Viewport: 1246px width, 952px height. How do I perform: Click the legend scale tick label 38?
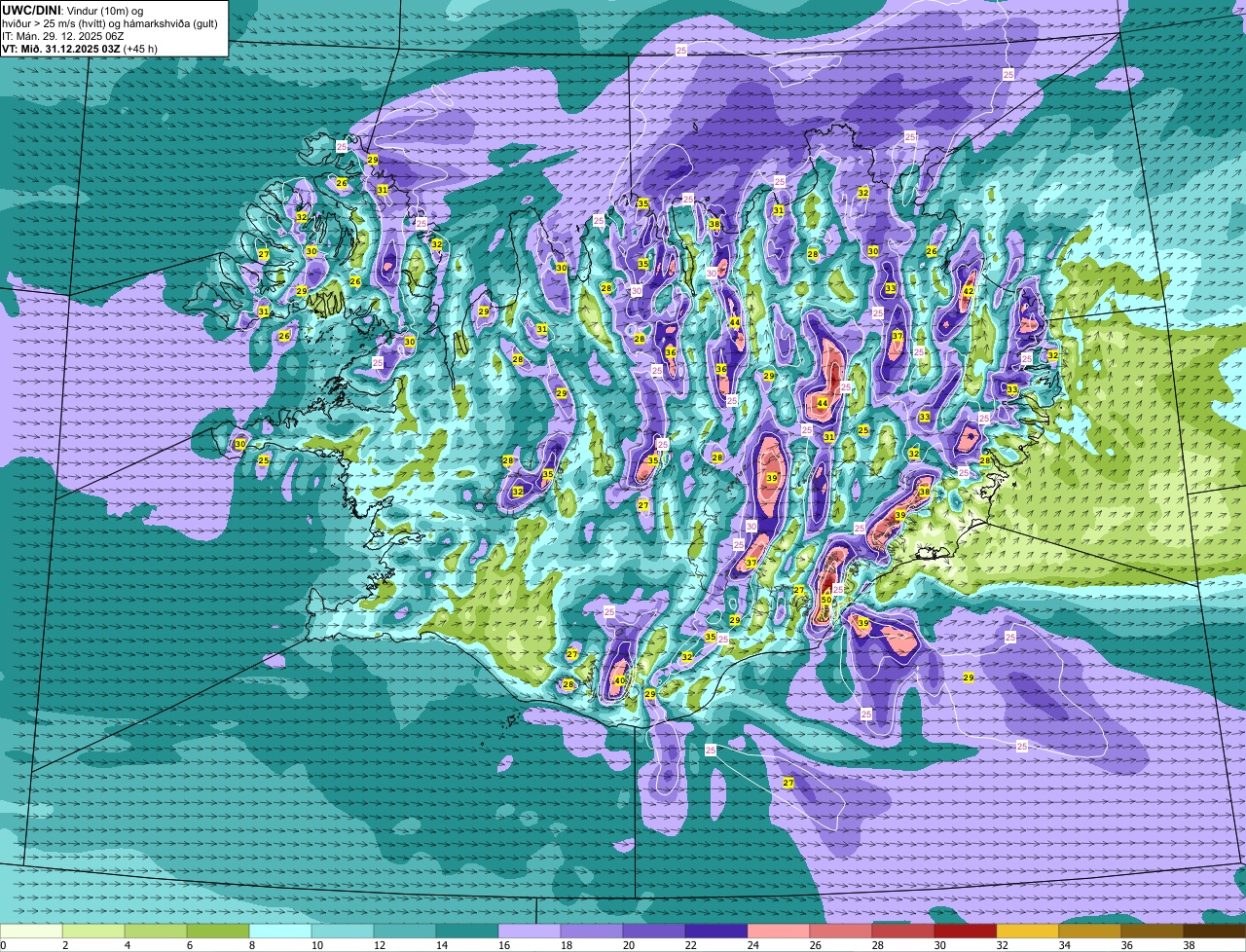pyautogui.click(x=1190, y=945)
